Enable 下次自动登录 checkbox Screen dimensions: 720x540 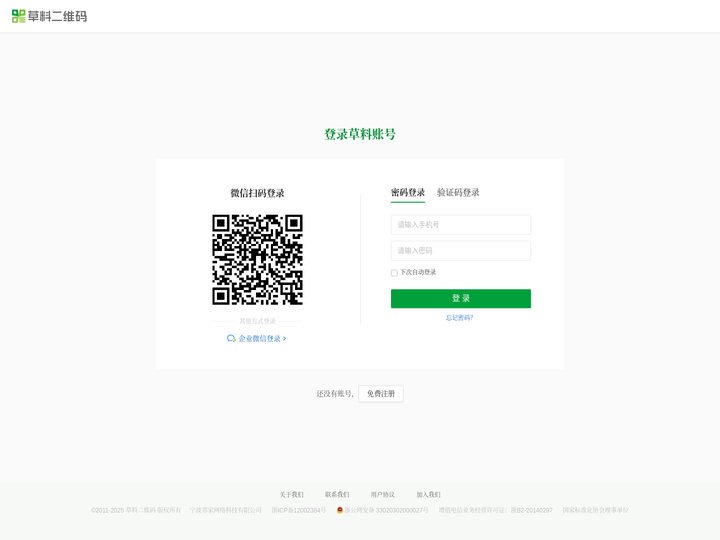[394, 273]
